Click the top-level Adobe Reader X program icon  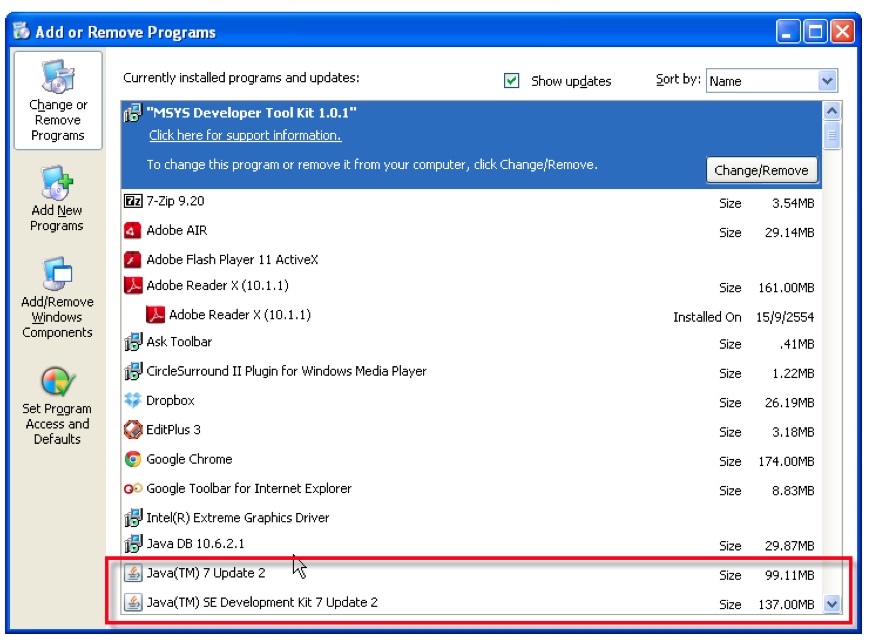click(x=133, y=285)
